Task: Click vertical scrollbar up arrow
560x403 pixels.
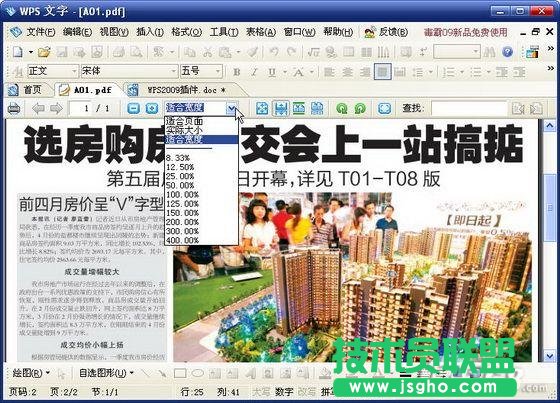Action: pos(549,125)
